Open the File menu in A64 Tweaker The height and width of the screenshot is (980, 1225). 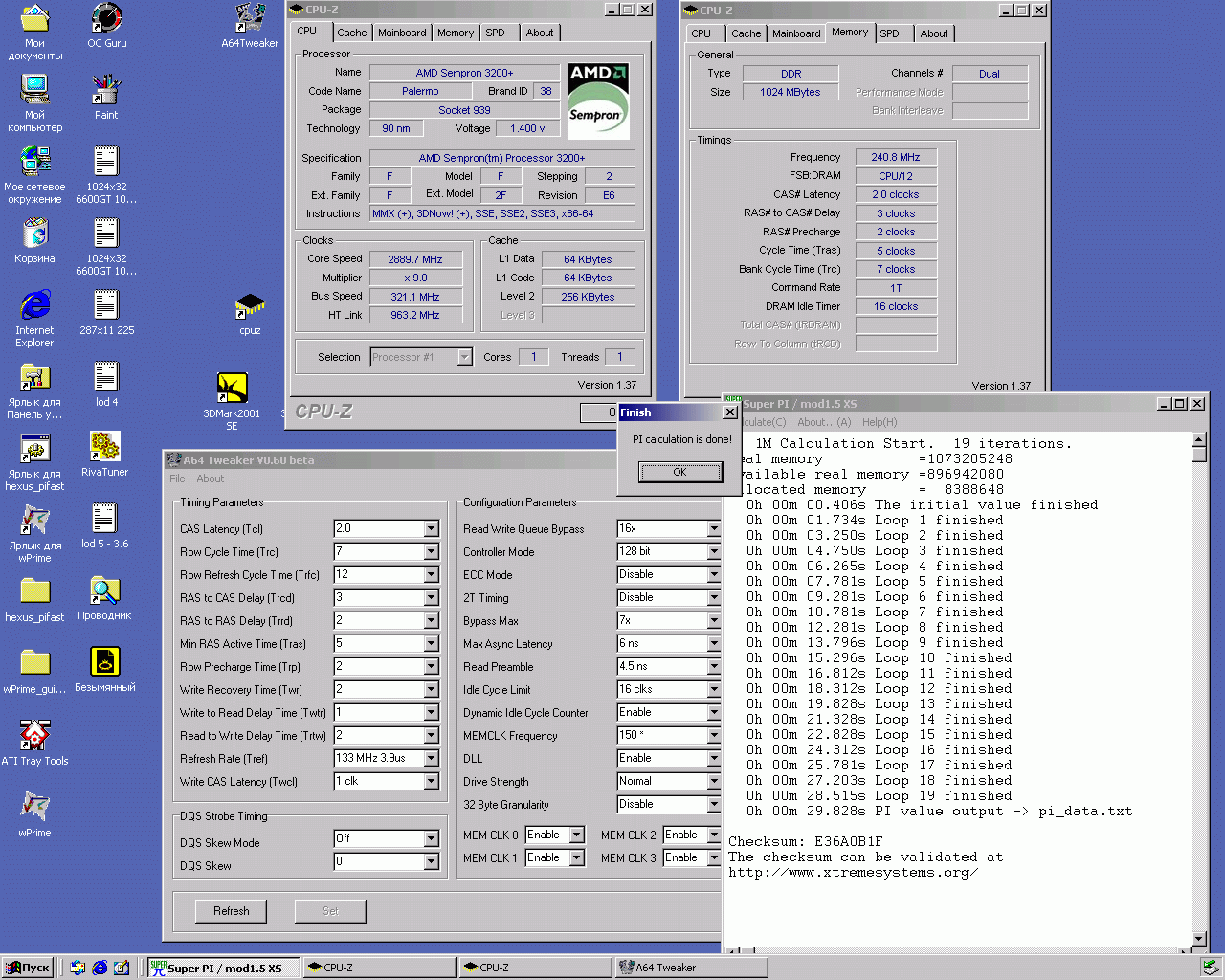tap(177, 479)
